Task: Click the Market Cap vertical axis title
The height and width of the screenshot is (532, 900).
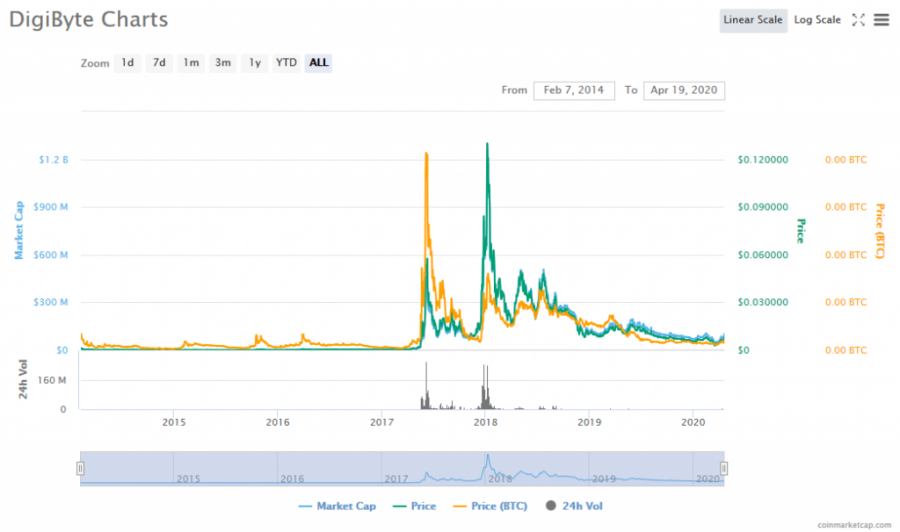Action: coord(19,230)
